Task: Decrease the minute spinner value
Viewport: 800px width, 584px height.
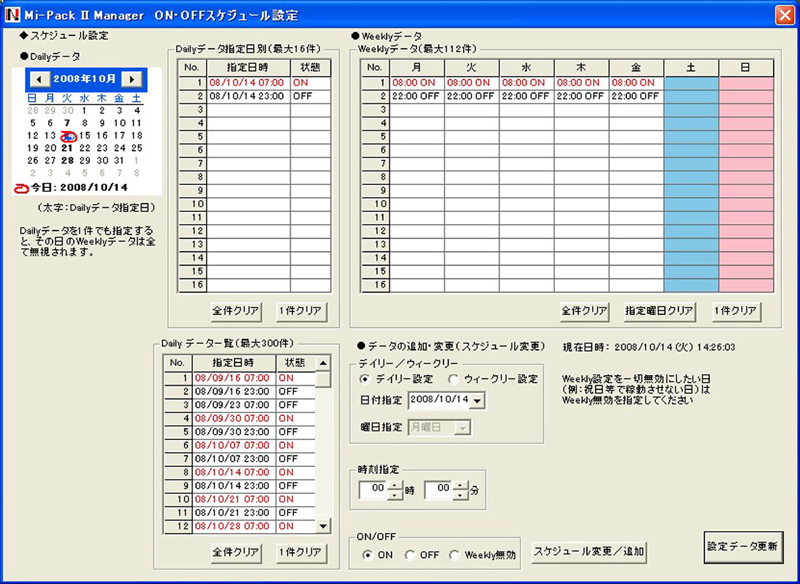Action: 460,495
